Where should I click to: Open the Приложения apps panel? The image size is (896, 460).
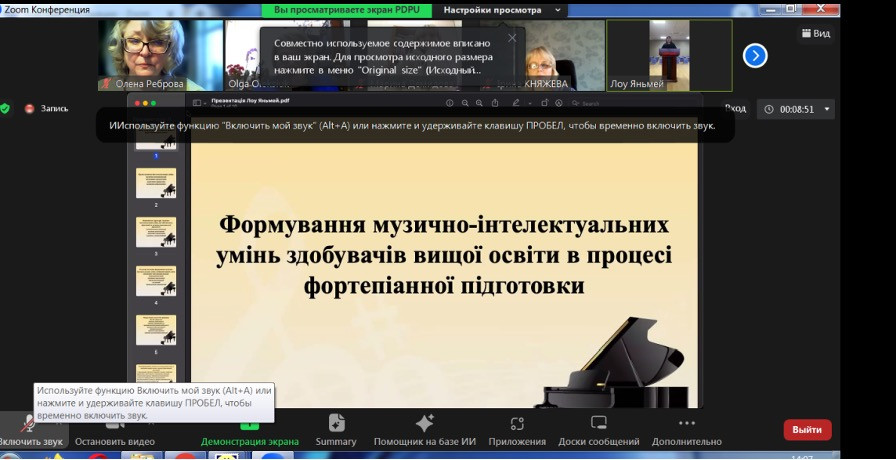pos(517,431)
